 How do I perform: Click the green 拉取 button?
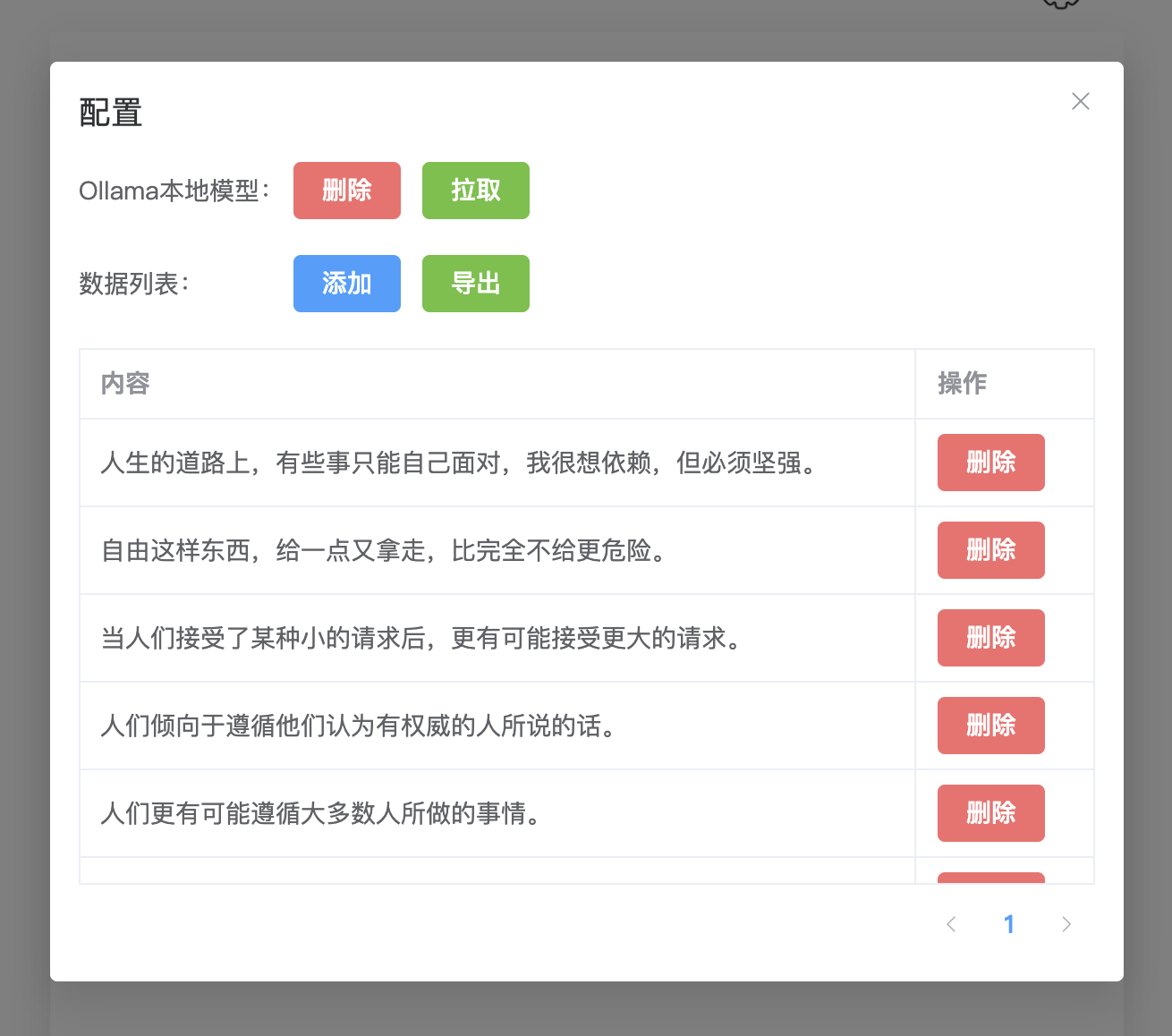tap(475, 191)
